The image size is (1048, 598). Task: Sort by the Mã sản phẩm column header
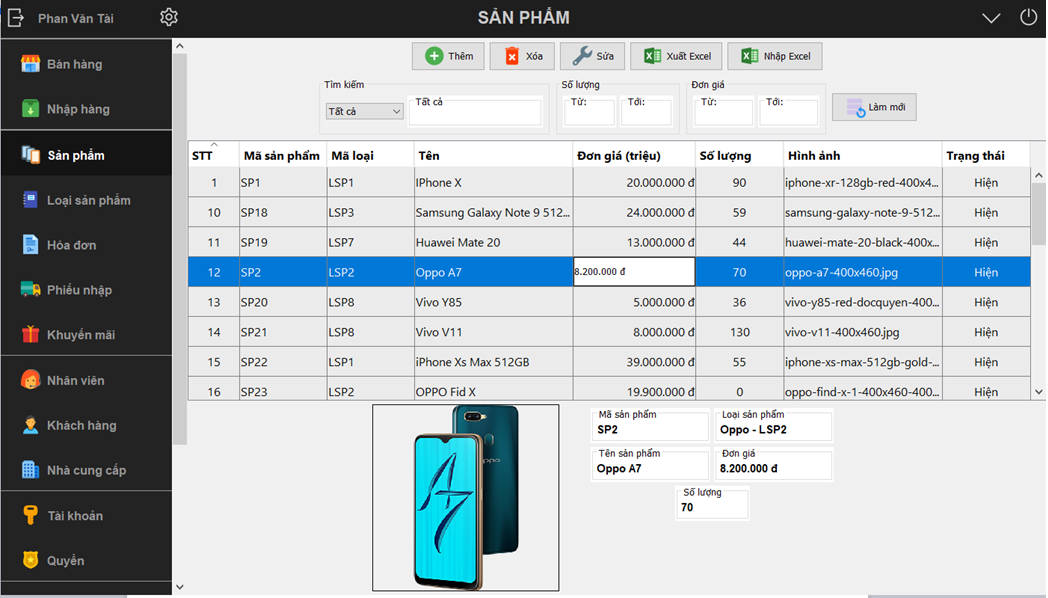pyautogui.click(x=282, y=155)
